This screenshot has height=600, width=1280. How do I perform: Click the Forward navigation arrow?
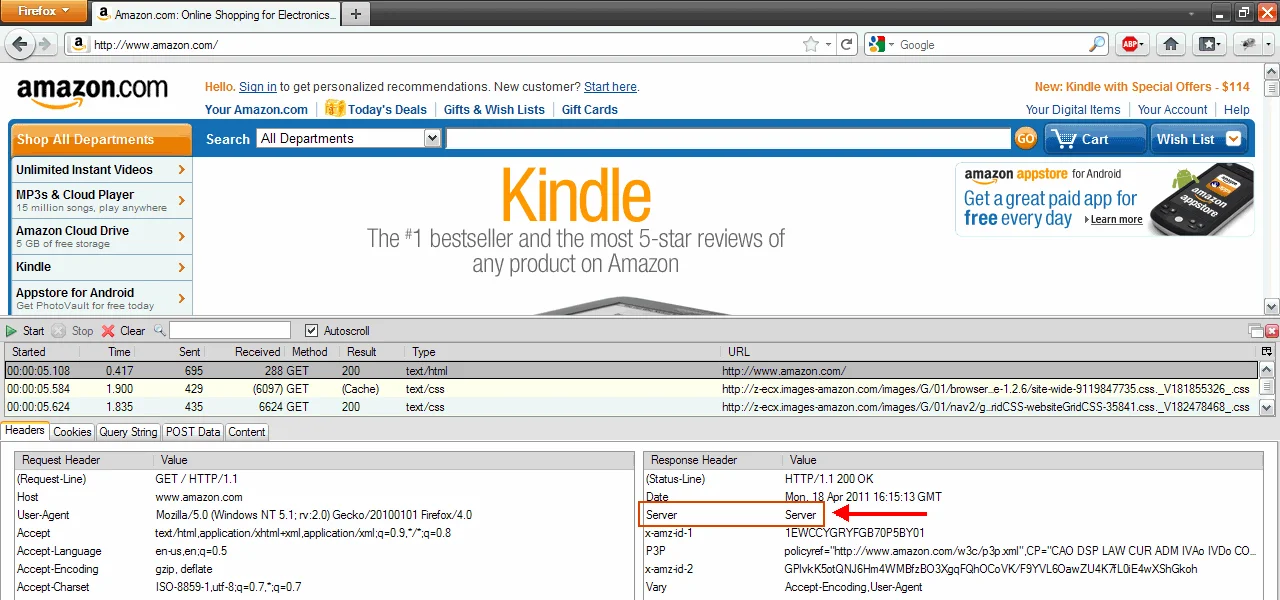coord(45,45)
